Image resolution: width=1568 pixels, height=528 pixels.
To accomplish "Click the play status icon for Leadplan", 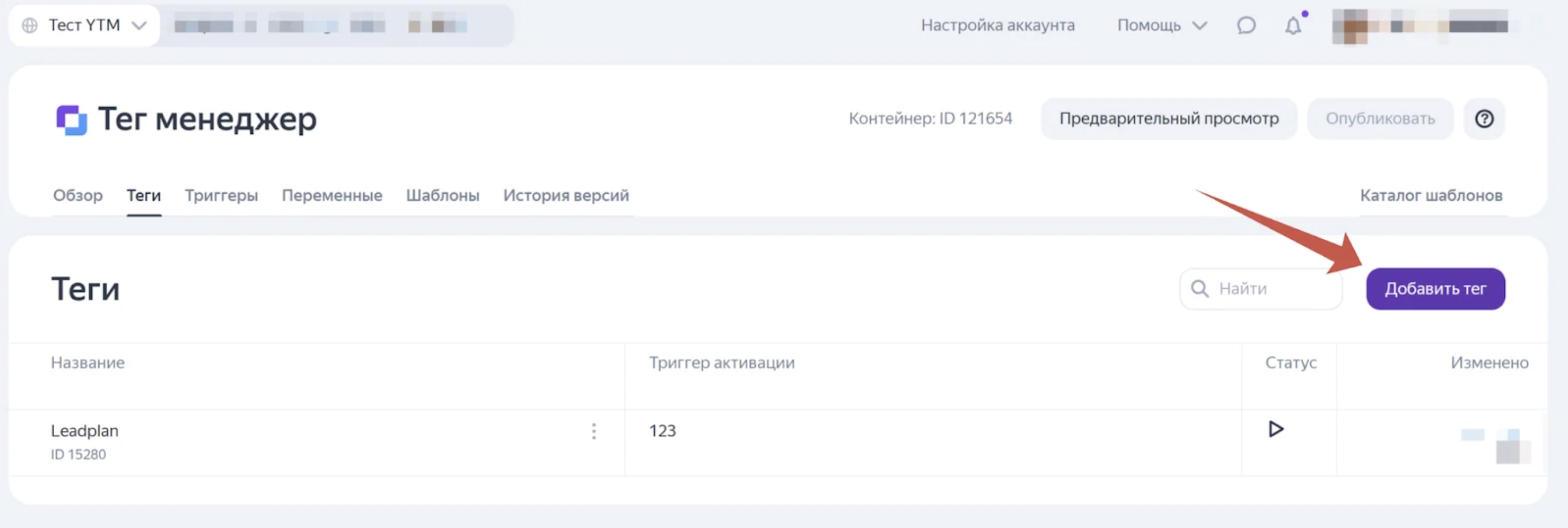I will click(x=1276, y=429).
